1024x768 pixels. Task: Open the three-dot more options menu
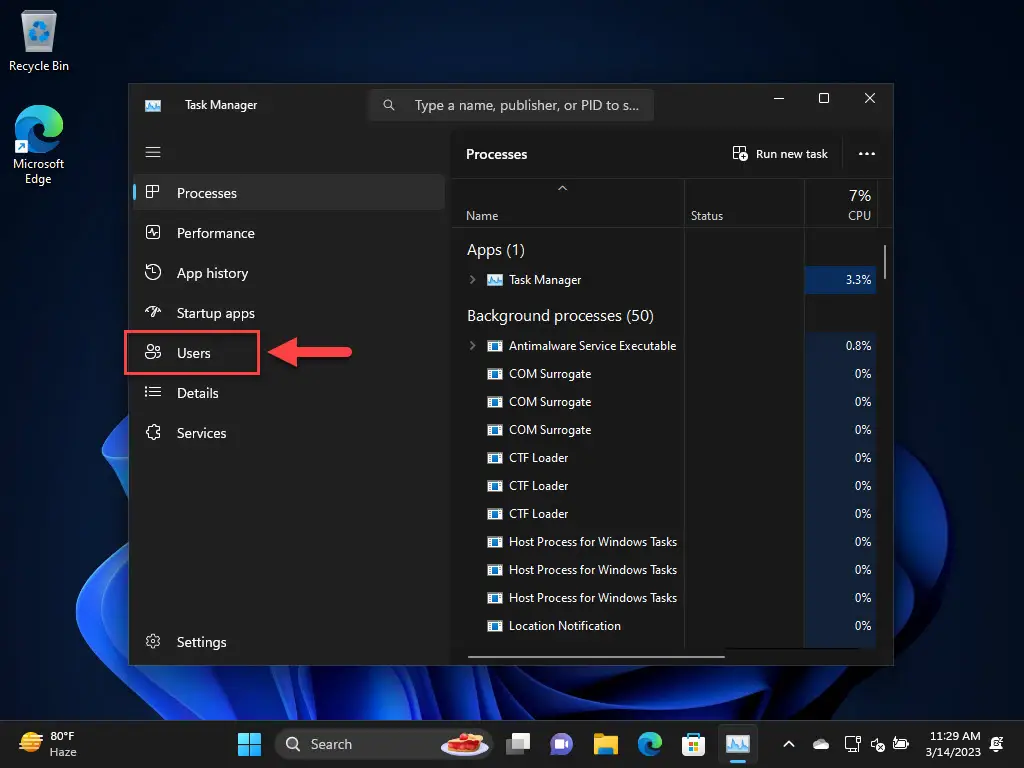coord(867,154)
